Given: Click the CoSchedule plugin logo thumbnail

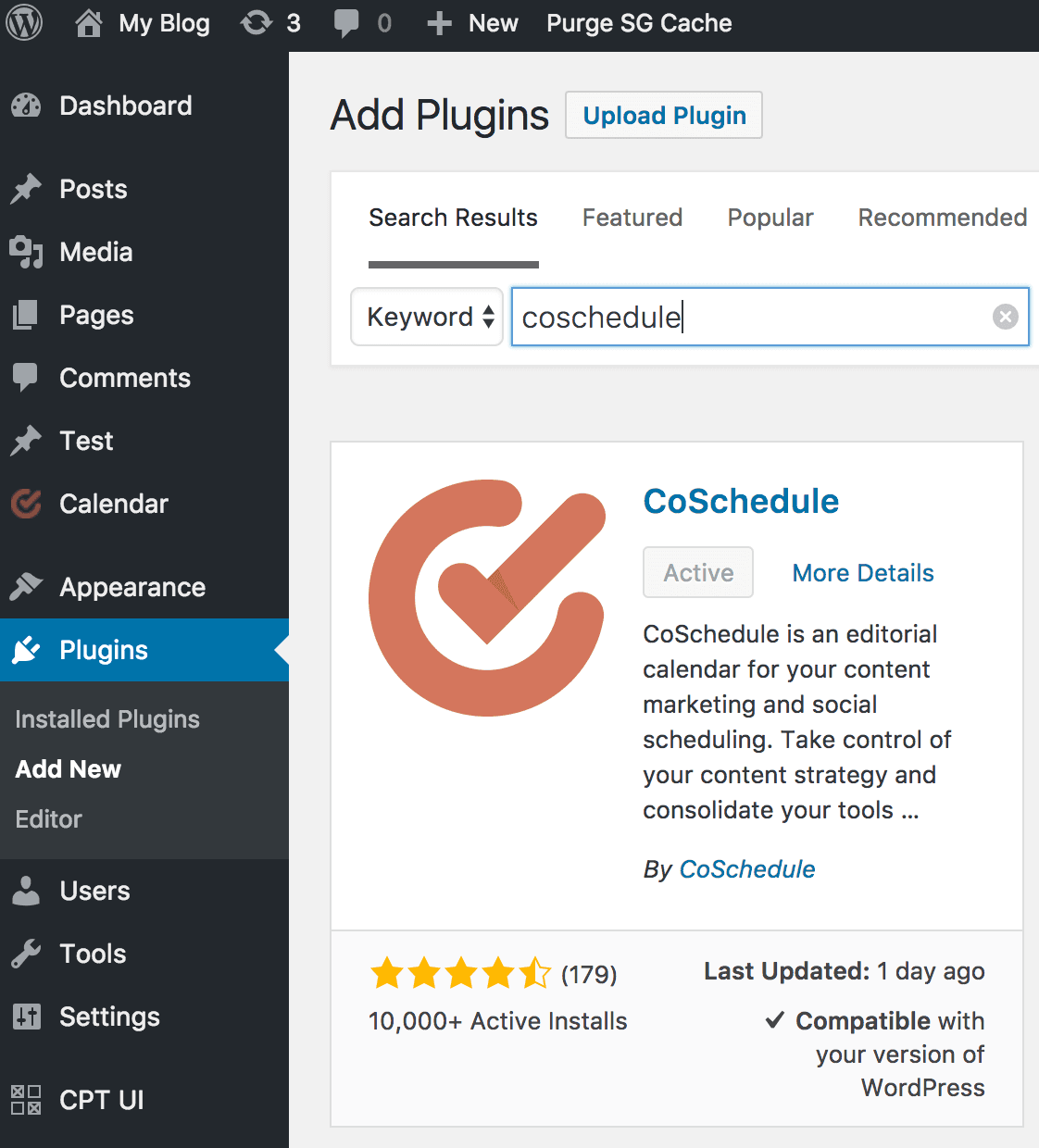Looking at the screenshot, I should 487,598.
